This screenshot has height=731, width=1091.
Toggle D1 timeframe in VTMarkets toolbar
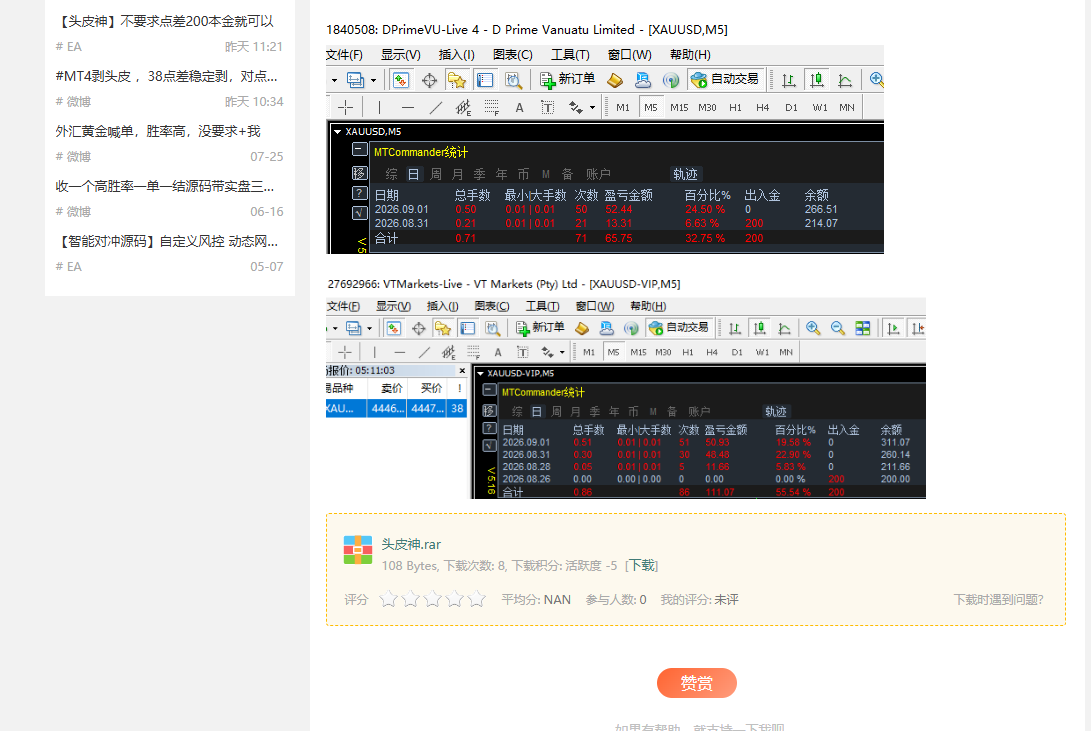coord(737,352)
